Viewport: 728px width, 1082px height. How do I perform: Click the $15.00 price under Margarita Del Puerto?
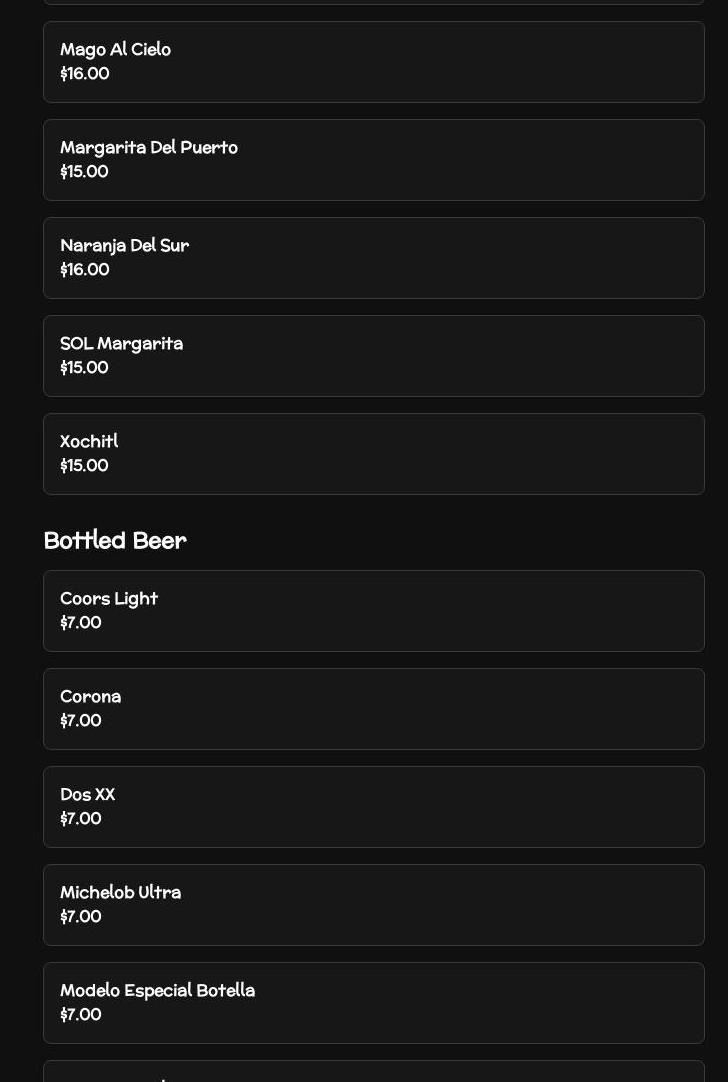84,171
